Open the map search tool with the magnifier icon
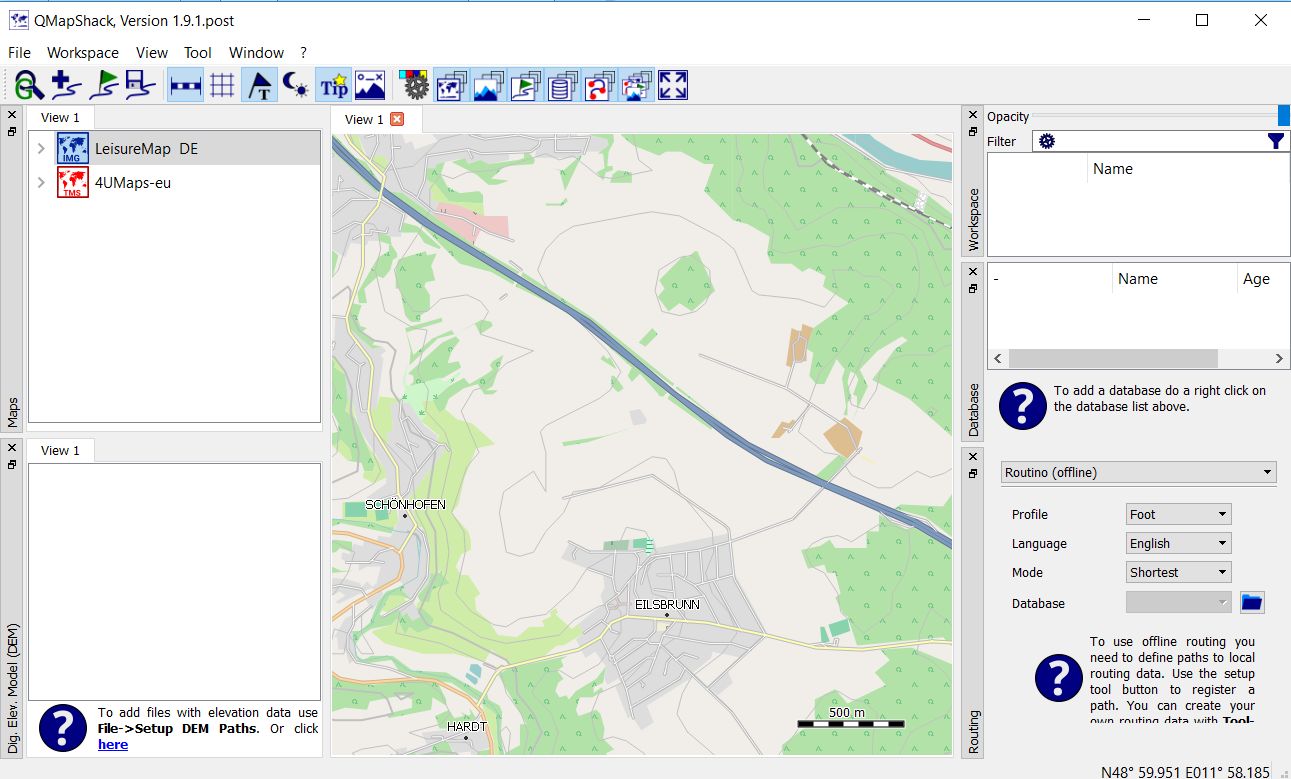 point(27,85)
